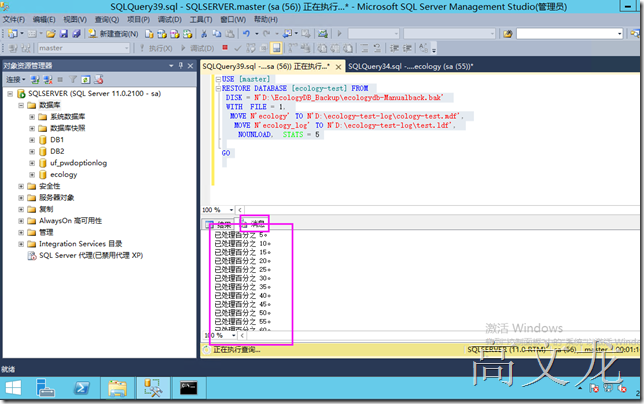This screenshot has width=644, height=404.
Task: Open File Explorer from taskbar
Action: [117, 388]
